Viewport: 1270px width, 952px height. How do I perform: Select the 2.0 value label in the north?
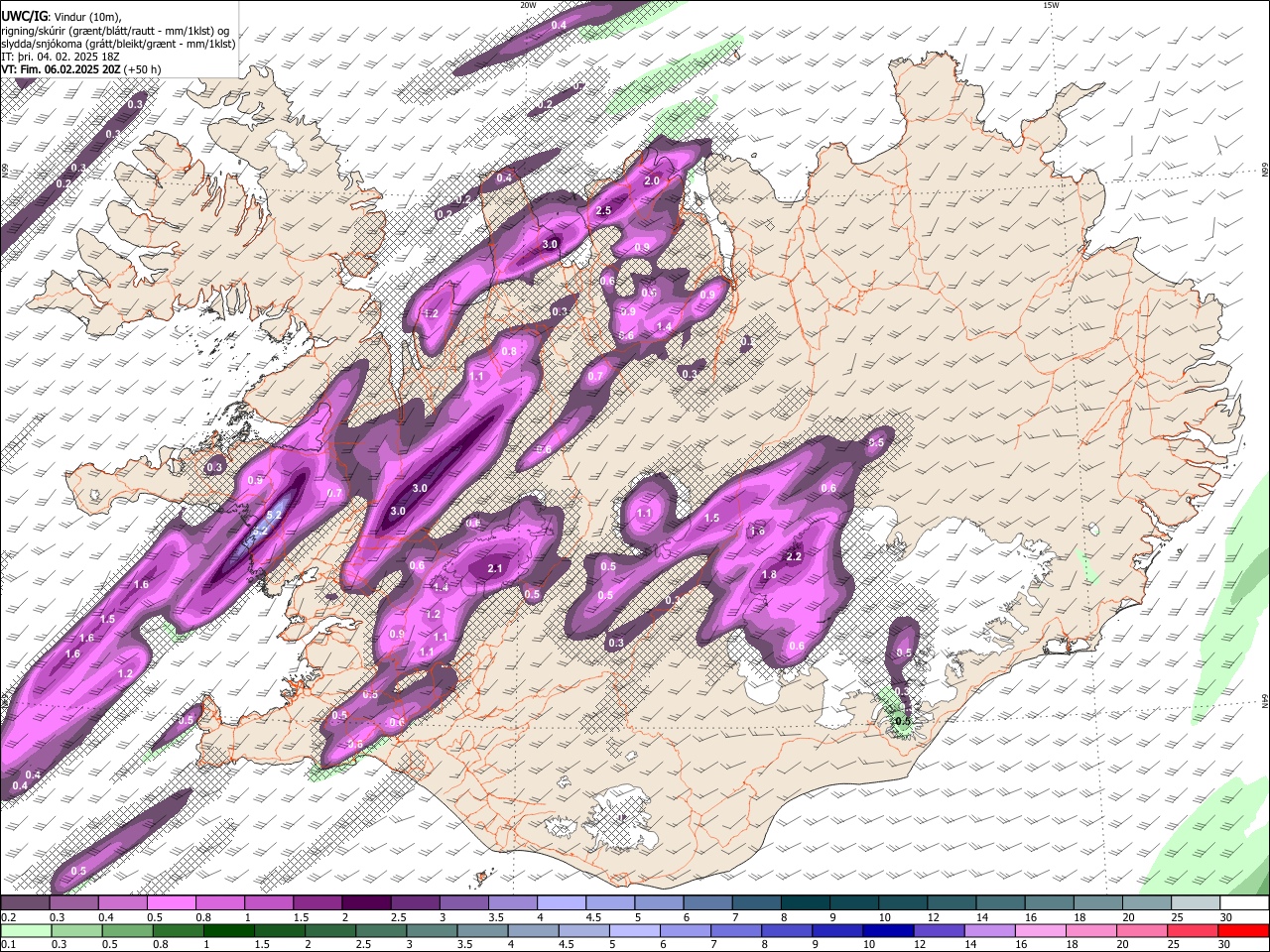(x=652, y=181)
